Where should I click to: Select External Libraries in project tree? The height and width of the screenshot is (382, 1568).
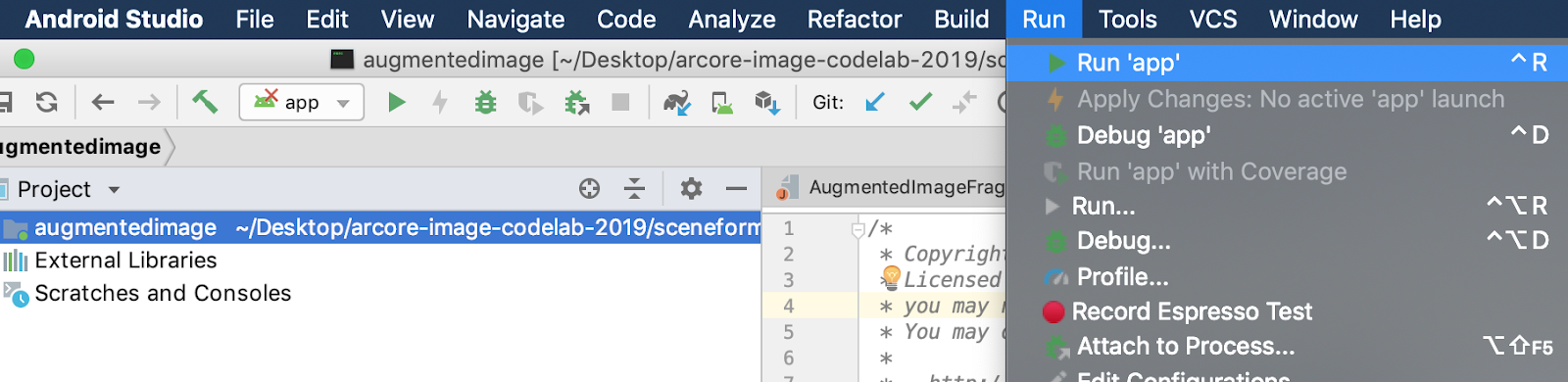[x=125, y=261]
